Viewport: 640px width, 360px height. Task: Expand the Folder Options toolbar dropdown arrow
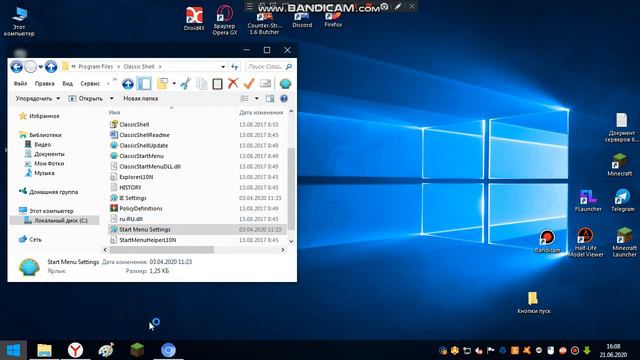point(174,84)
